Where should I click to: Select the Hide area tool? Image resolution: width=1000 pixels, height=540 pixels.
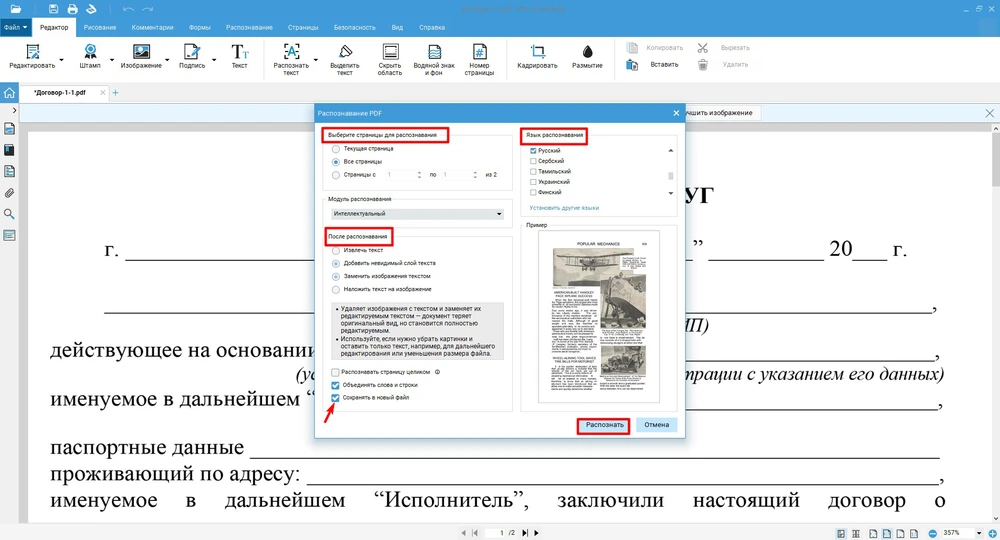coord(390,52)
